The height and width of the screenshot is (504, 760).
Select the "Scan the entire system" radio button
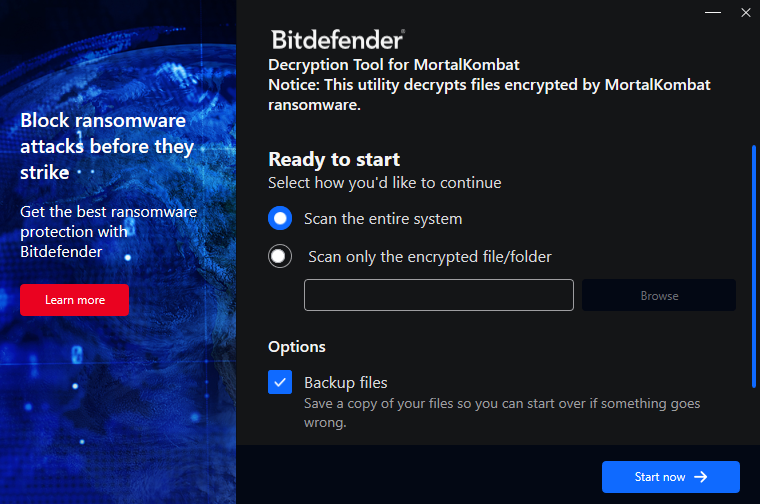(x=280, y=218)
